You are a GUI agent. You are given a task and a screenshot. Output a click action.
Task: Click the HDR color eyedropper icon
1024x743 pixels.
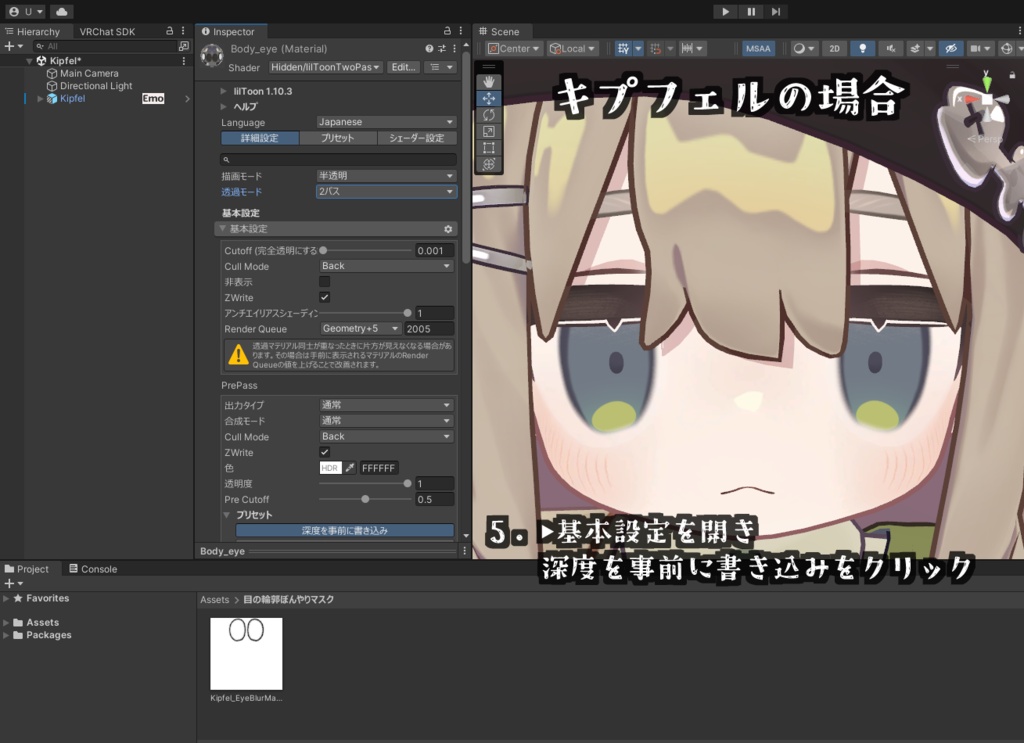pyautogui.click(x=350, y=467)
